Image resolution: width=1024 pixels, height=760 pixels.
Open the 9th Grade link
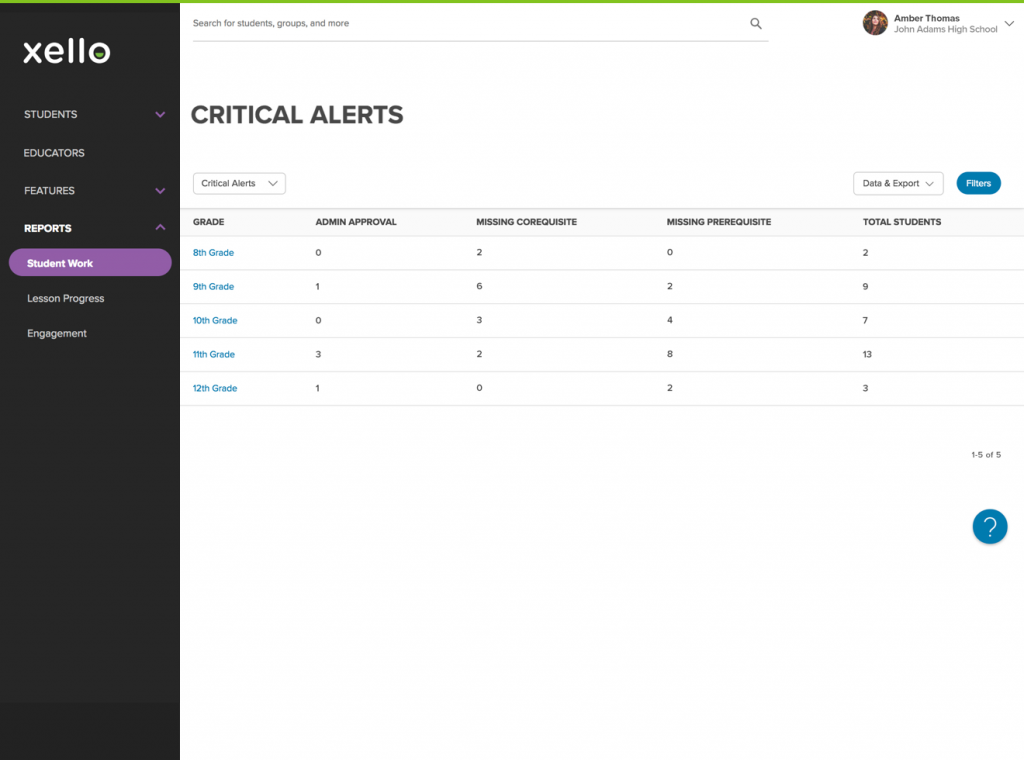(x=213, y=287)
